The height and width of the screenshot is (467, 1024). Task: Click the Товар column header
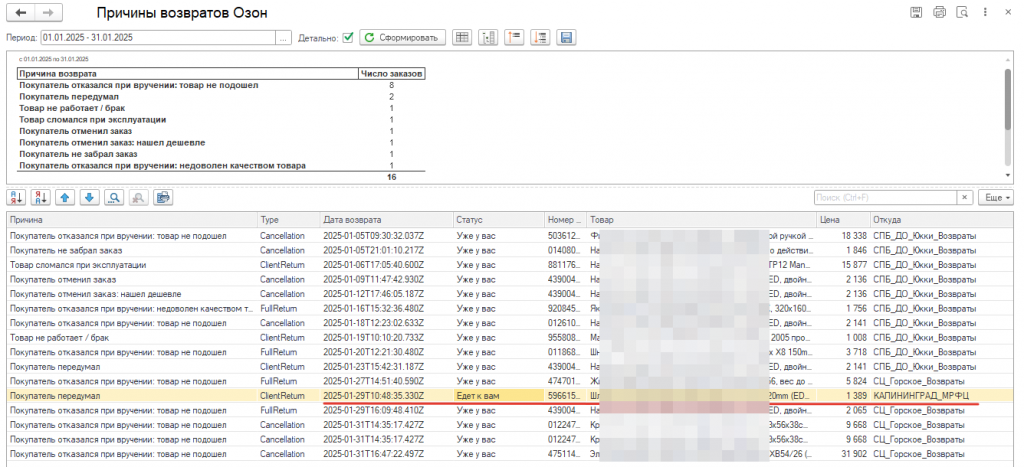pos(701,220)
